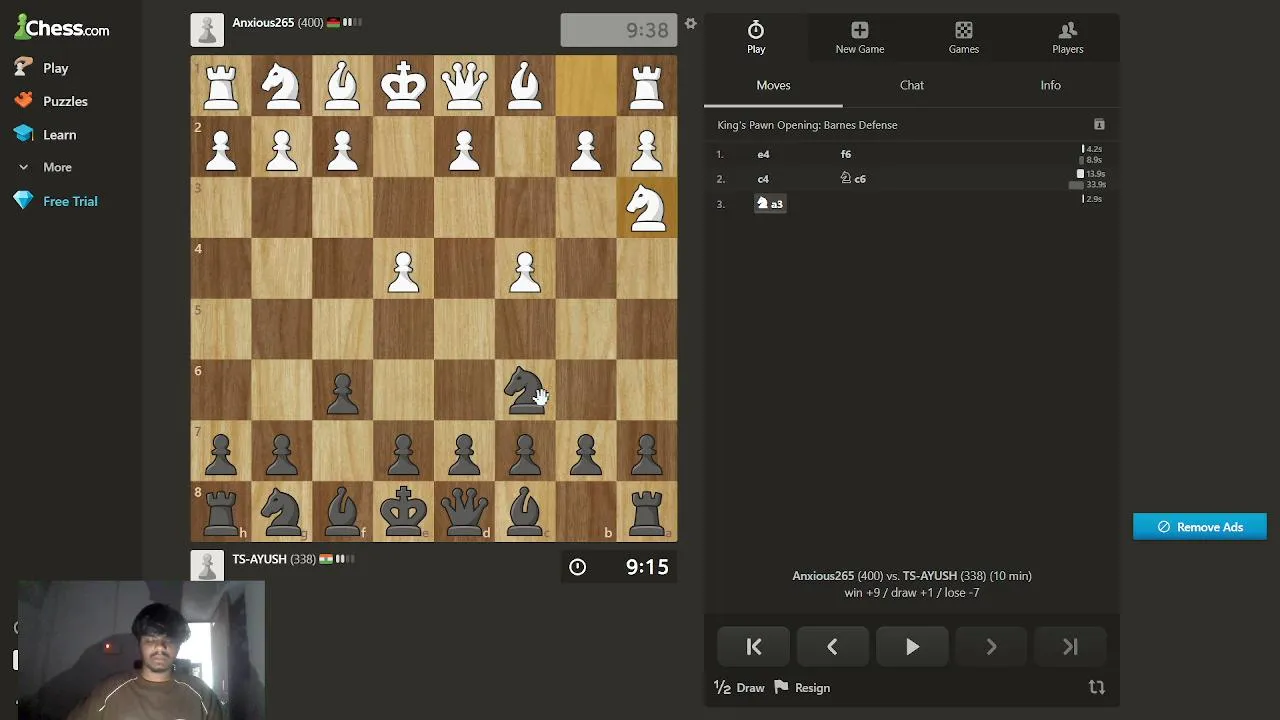The height and width of the screenshot is (720, 1280).
Task: Select move c4 in move list
Action: [x=763, y=179]
